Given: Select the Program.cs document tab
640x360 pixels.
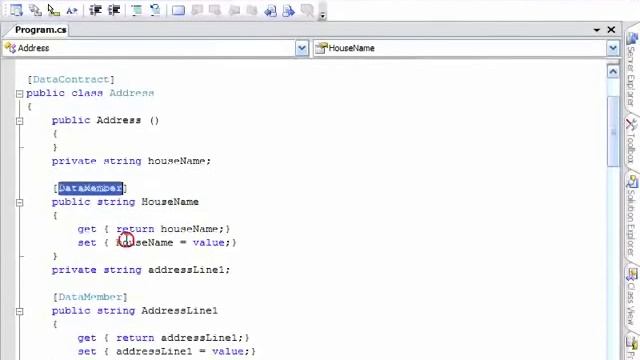Looking at the screenshot, I should point(40,30).
